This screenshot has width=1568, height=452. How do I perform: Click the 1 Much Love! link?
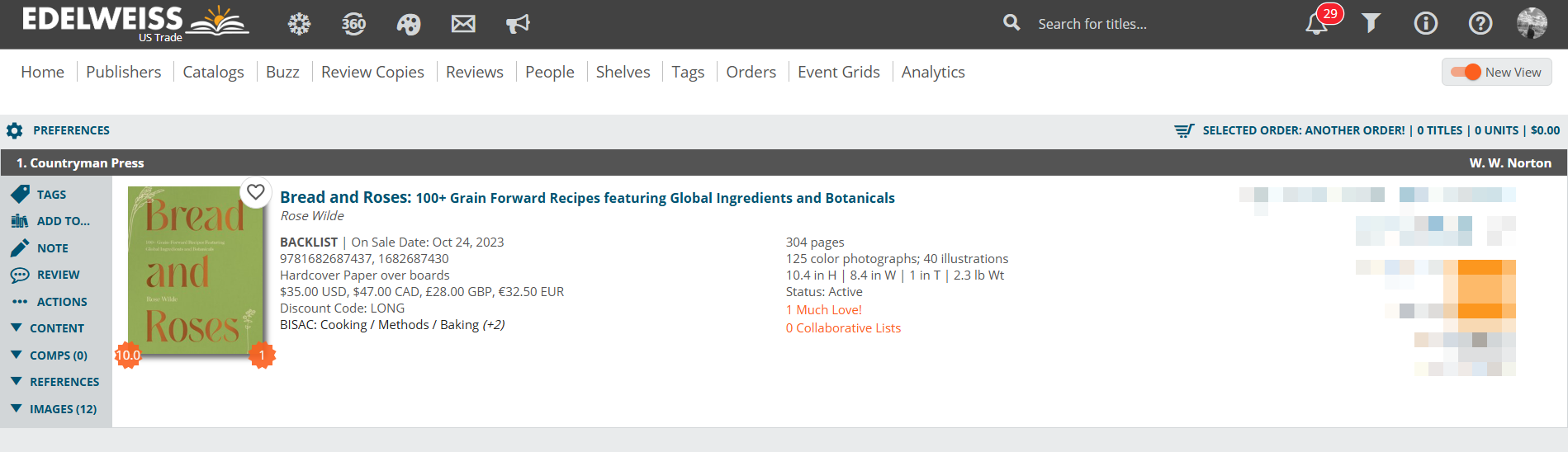click(823, 310)
